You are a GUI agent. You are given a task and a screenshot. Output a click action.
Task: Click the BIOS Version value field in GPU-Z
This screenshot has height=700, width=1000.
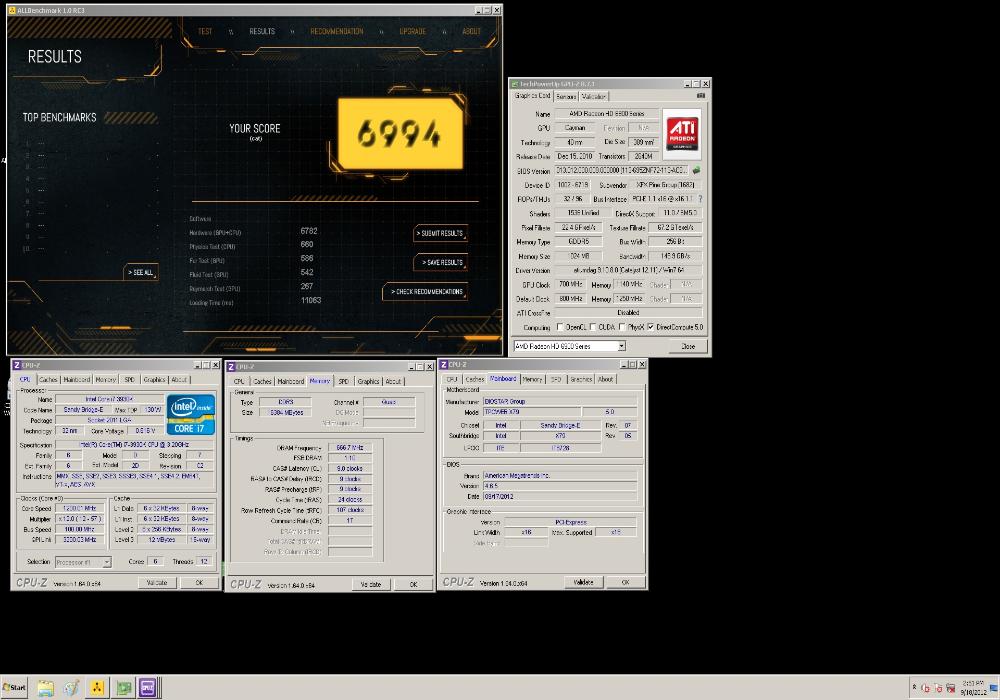622,170
